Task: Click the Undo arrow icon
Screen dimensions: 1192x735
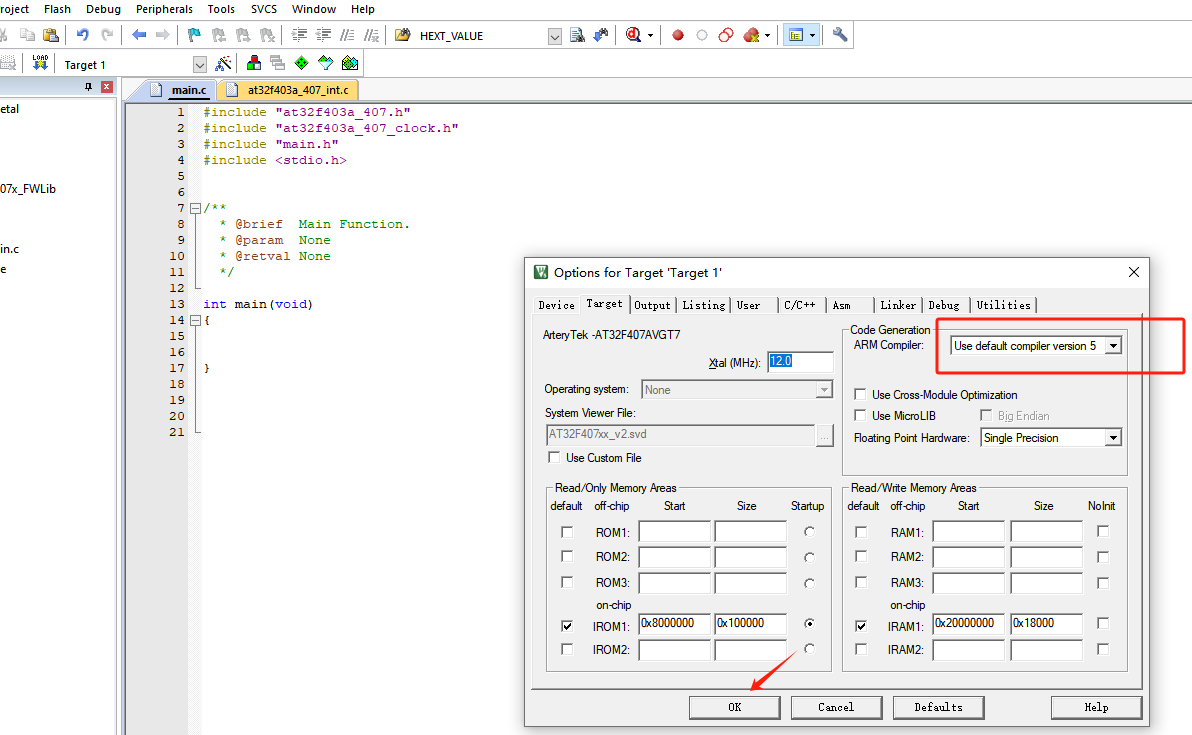Action: coord(82,35)
